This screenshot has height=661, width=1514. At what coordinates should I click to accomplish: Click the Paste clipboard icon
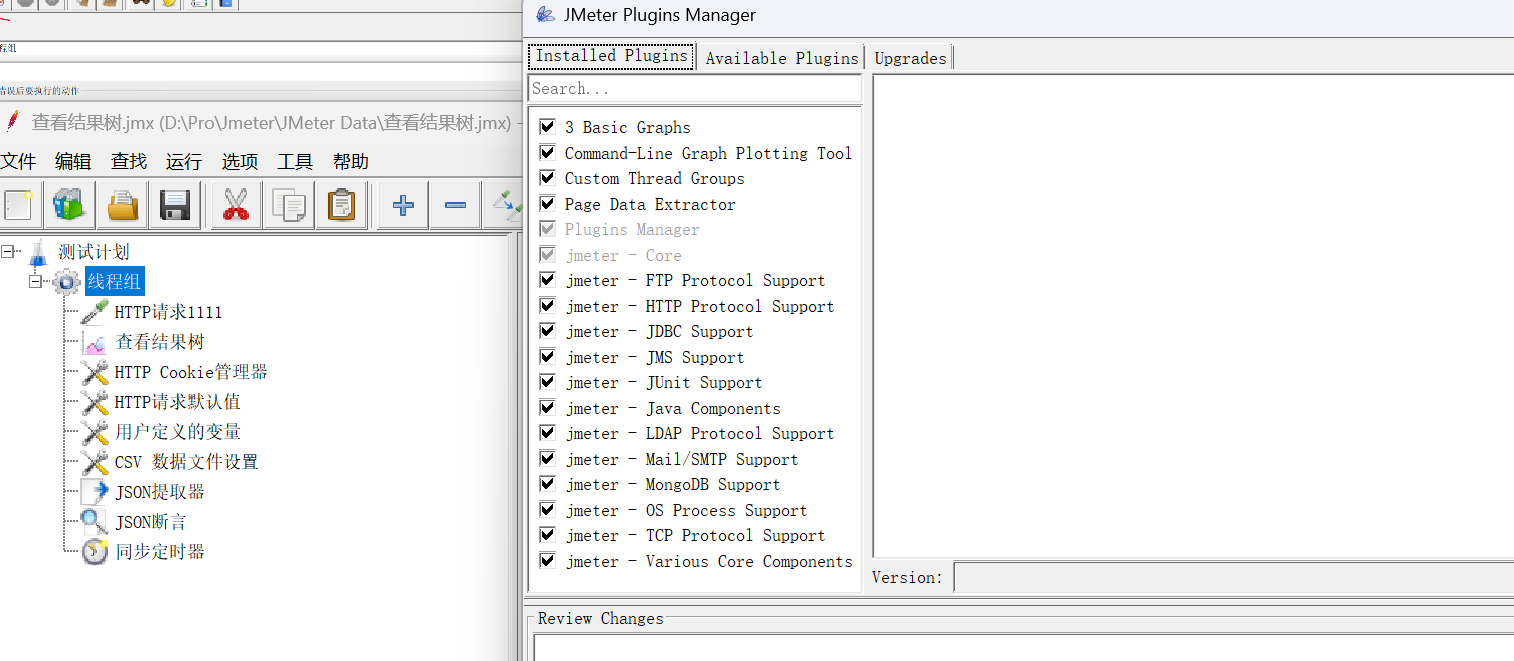tap(341, 206)
